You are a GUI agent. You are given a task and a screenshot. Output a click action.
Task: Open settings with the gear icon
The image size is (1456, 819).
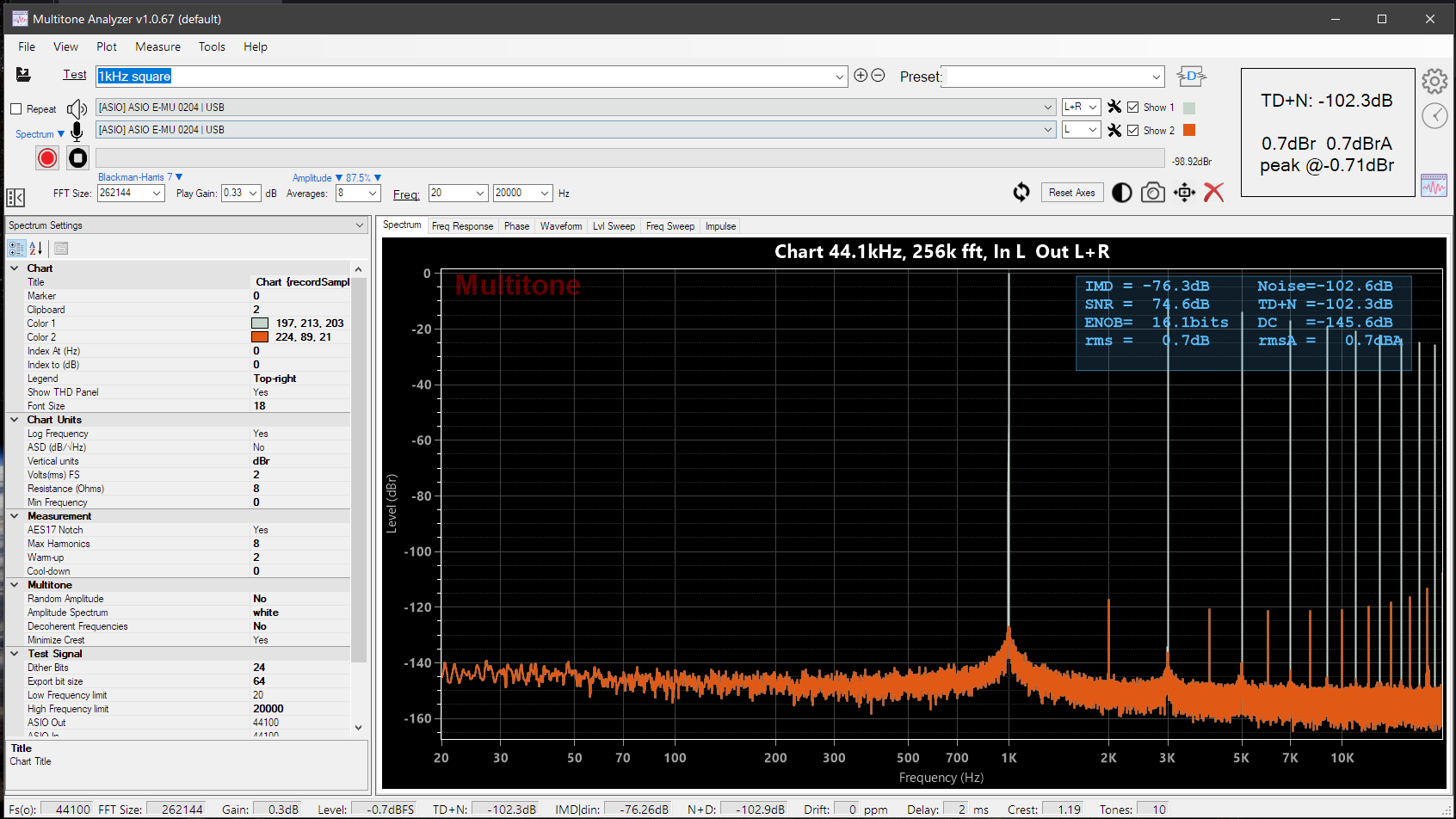click(1434, 82)
